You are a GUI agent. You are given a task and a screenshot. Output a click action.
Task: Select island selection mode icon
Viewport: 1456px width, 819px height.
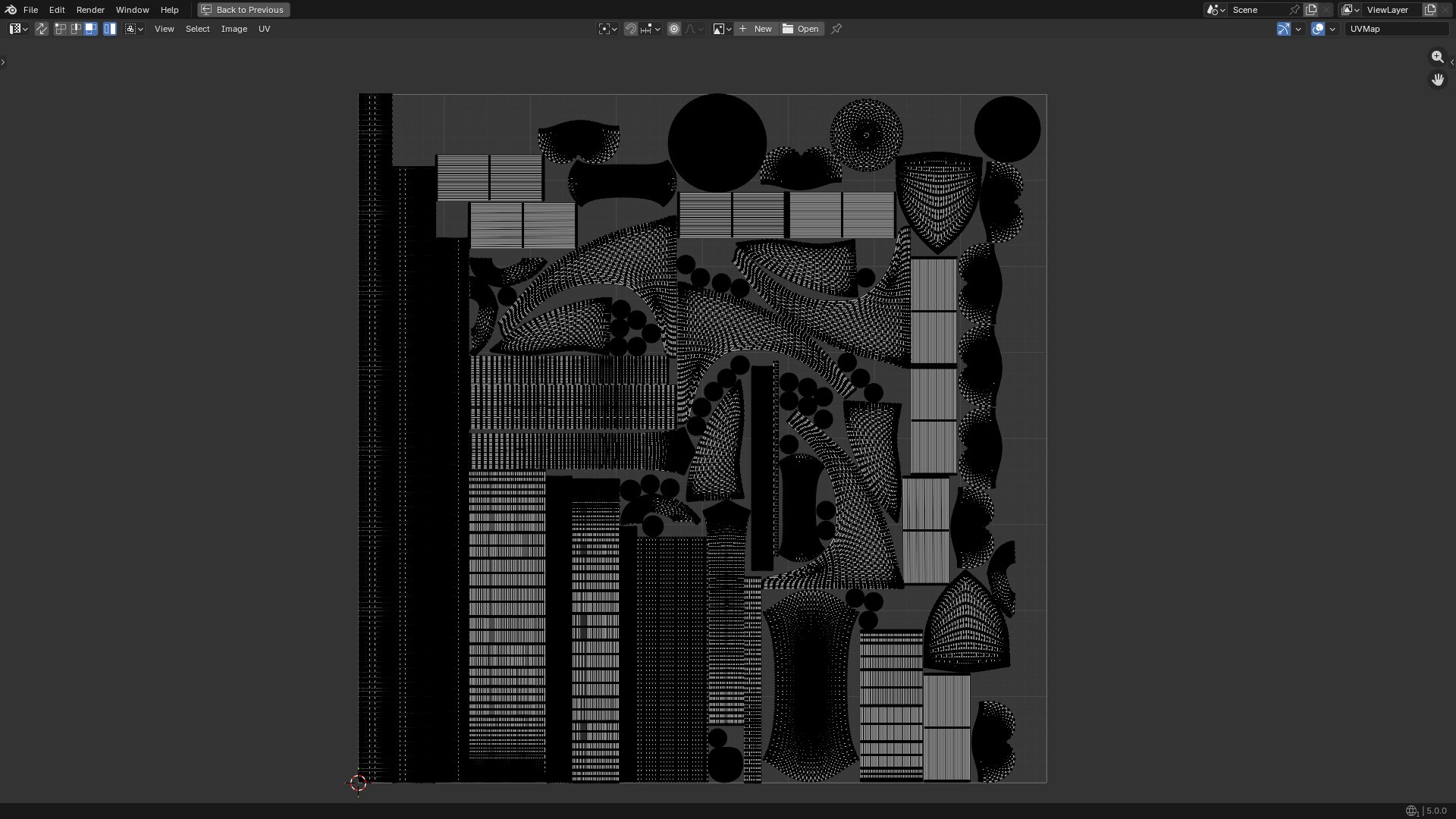click(110, 29)
